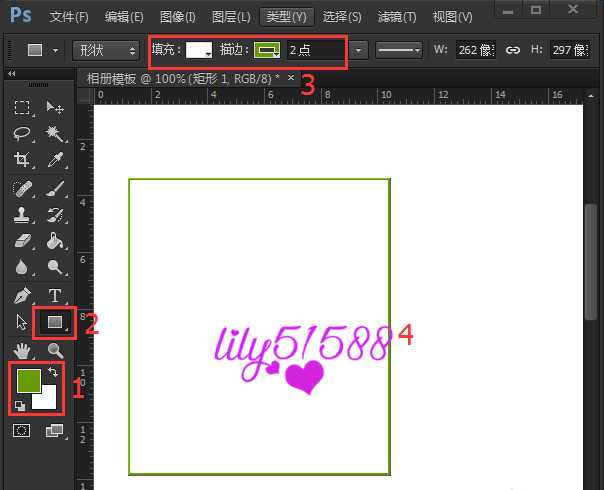
Task: Toggle Quick Mask mode
Action: pyautogui.click(x=22, y=431)
